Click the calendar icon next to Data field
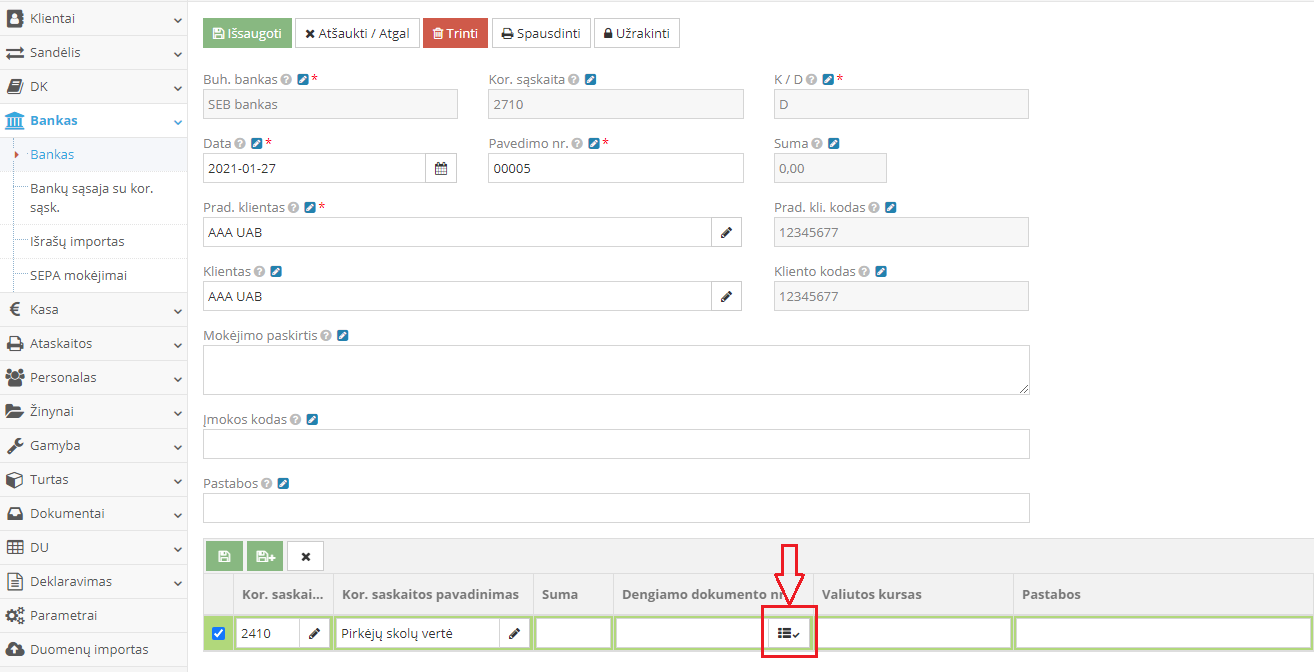Viewport: 1314px width, 672px height. tap(441, 169)
